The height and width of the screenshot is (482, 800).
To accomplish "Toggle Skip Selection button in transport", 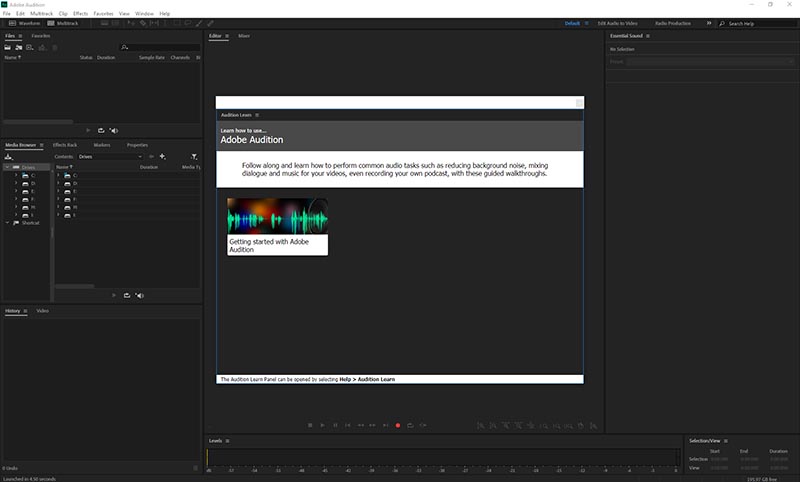I will click(423, 425).
